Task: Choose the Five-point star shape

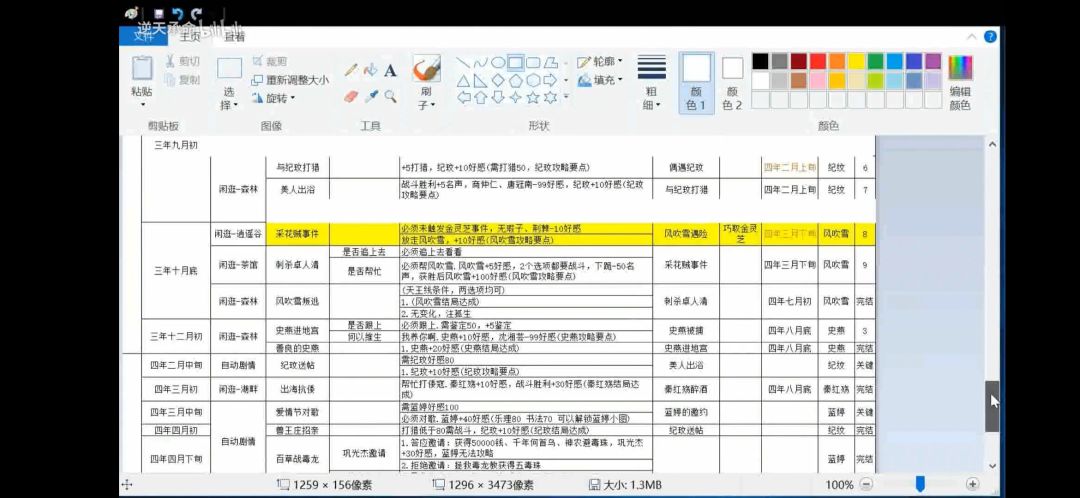Action: [532, 97]
